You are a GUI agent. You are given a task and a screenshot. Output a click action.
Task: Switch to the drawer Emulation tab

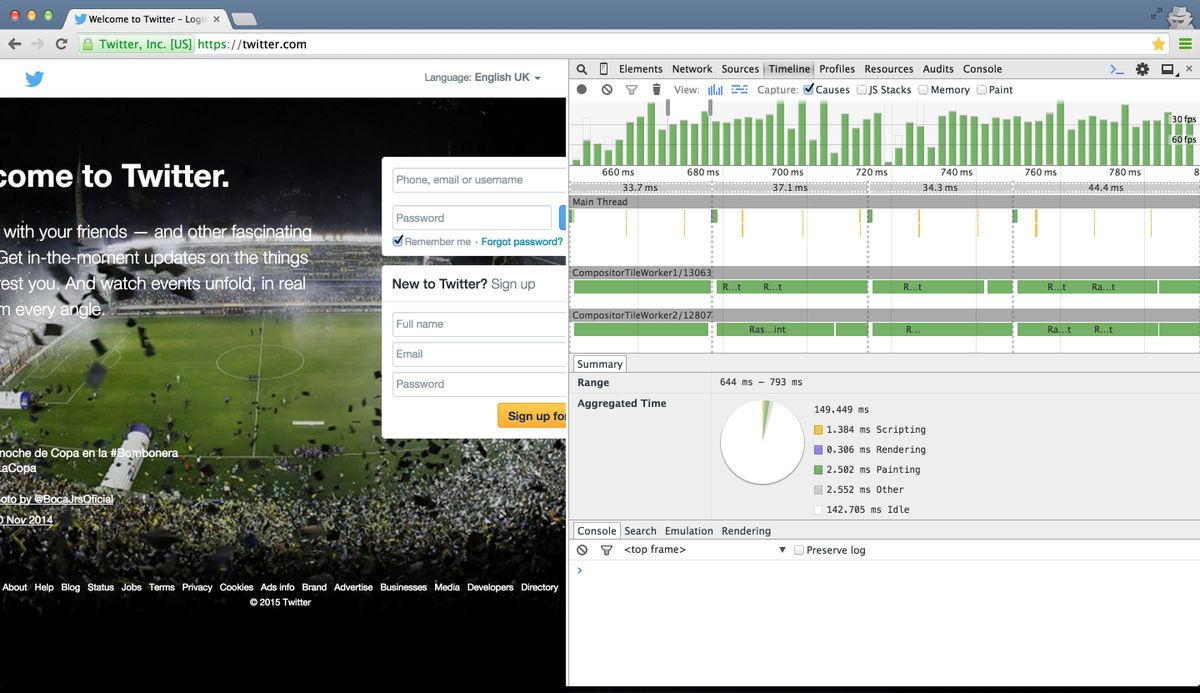689,531
